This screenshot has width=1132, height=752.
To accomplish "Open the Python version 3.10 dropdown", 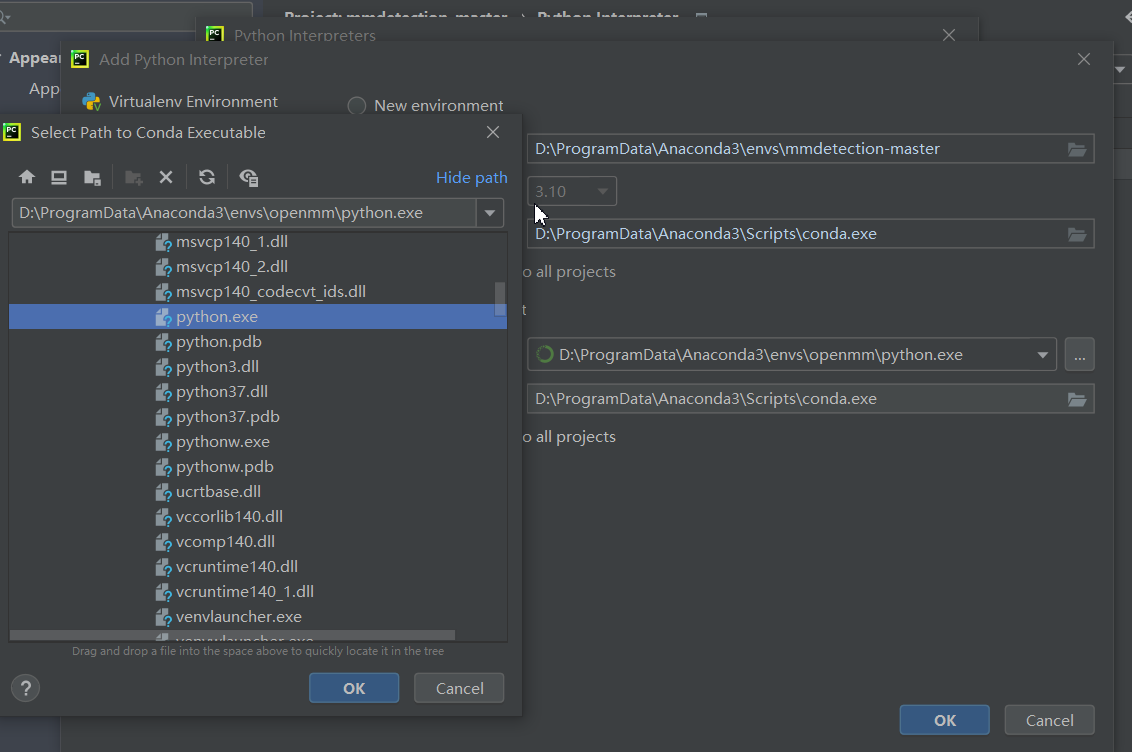I will (572, 191).
